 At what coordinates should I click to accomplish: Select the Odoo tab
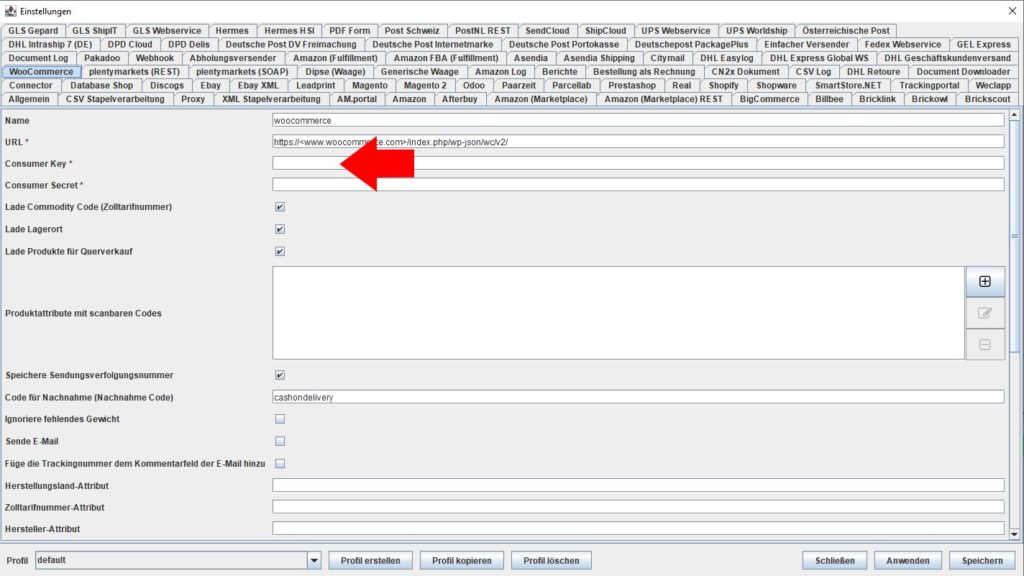coord(473,86)
